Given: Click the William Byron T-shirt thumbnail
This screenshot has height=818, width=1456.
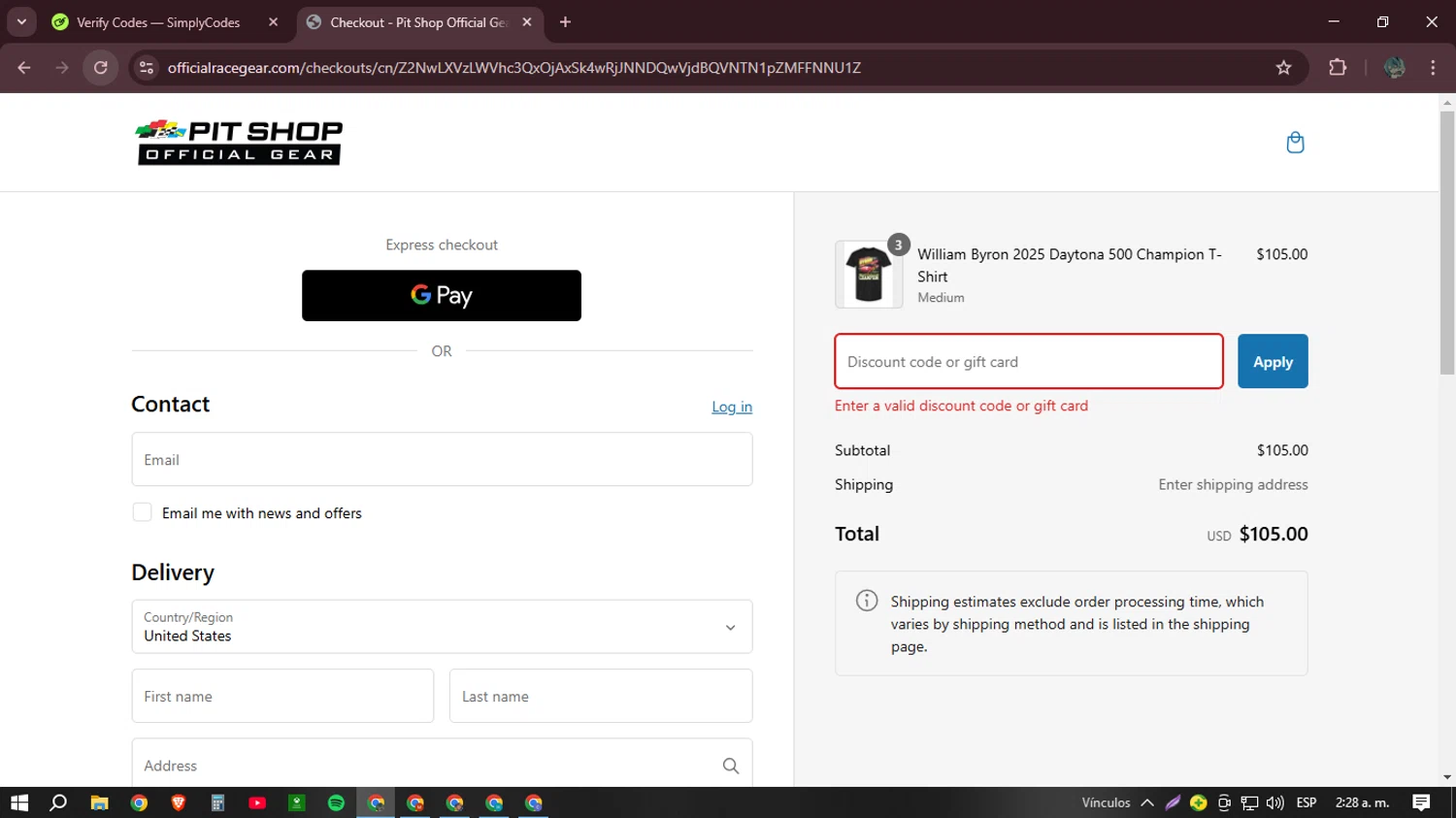Looking at the screenshot, I should (x=869, y=275).
